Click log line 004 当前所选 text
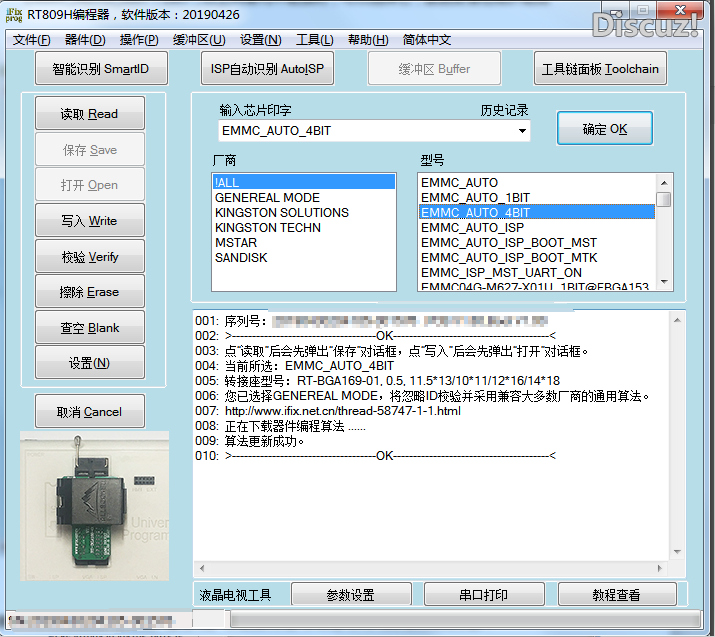Image resolution: width=715 pixels, height=637 pixels. tap(309, 366)
